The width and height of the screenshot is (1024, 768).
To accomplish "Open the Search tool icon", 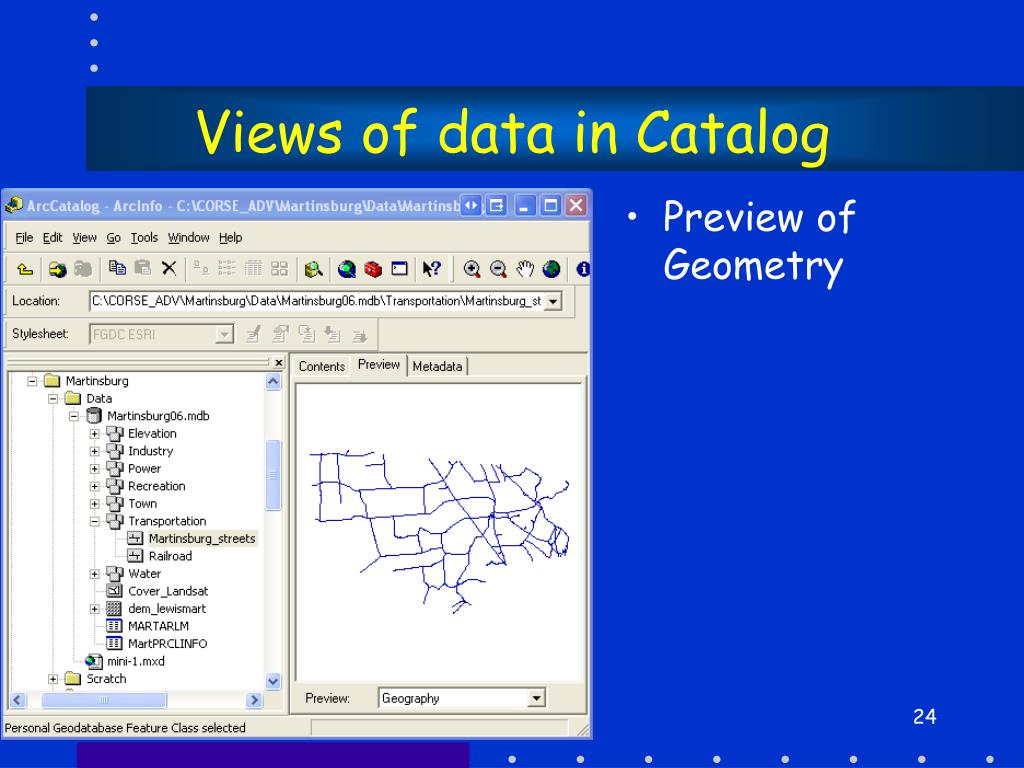I will click(313, 268).
